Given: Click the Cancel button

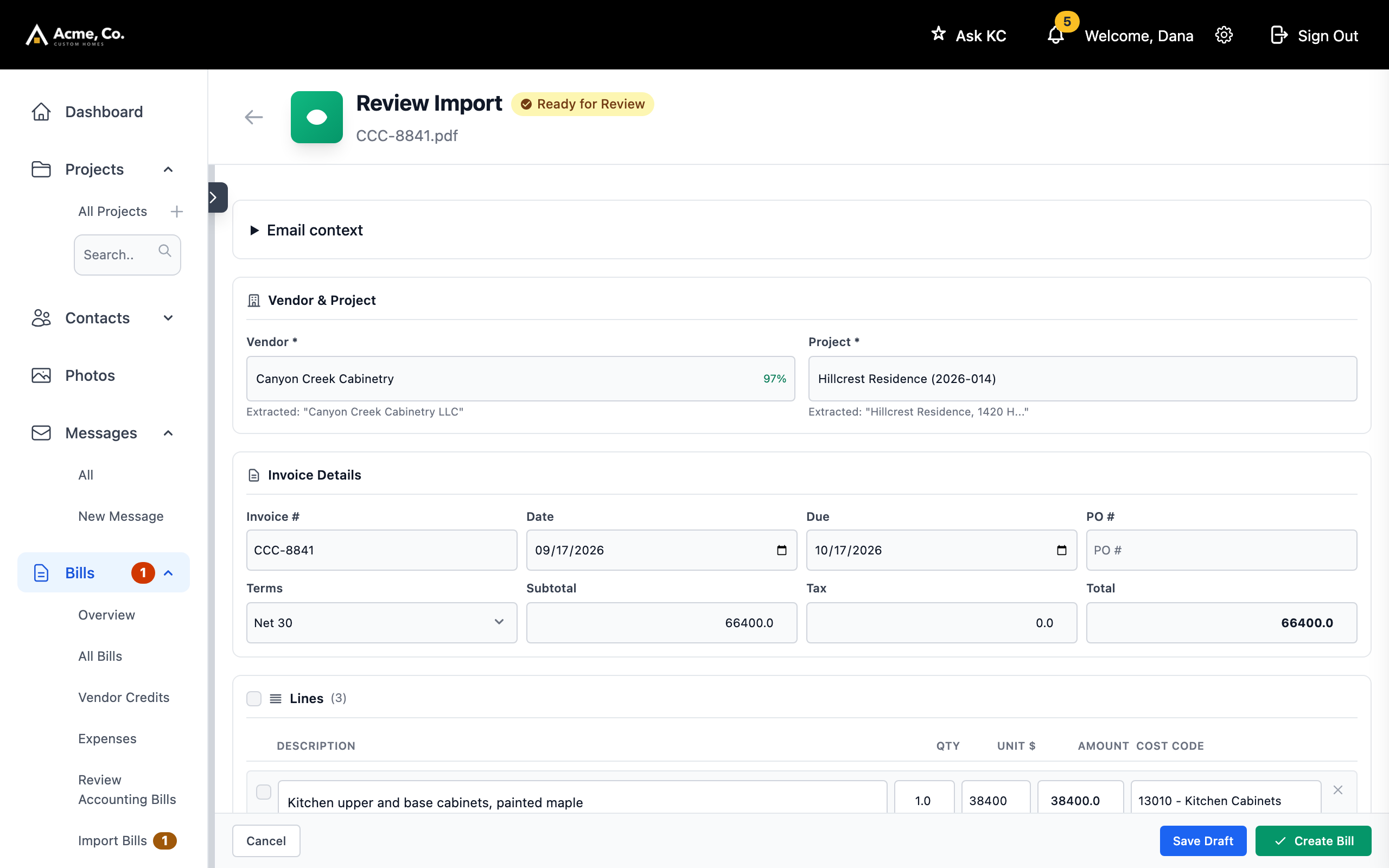Looking at the screenshot, I should (266, 840).
